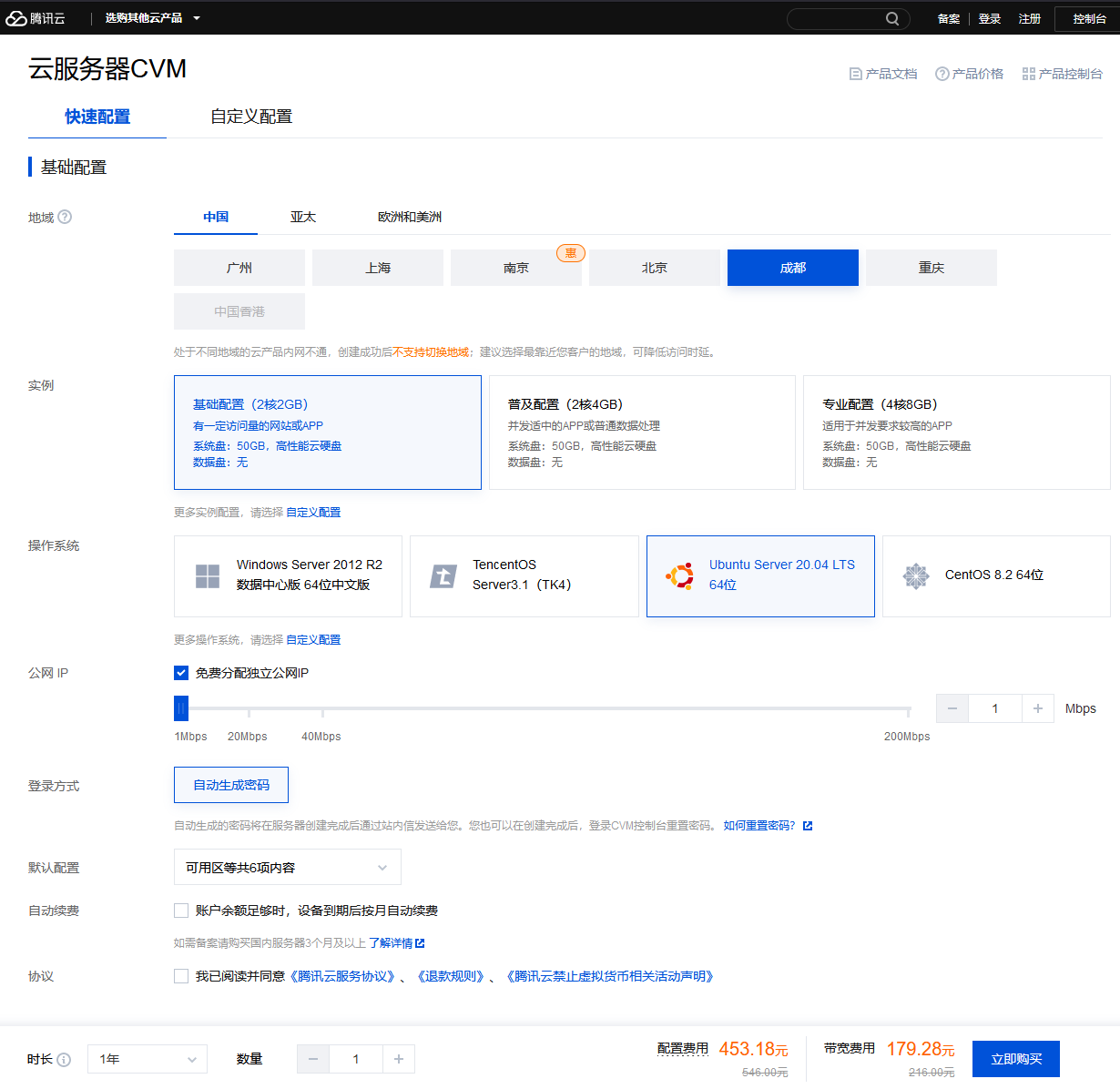Screen dimensions: 1120x1089
Task: Click the 惠 discount badge on 南京
Action: click(x=571, y=253)
